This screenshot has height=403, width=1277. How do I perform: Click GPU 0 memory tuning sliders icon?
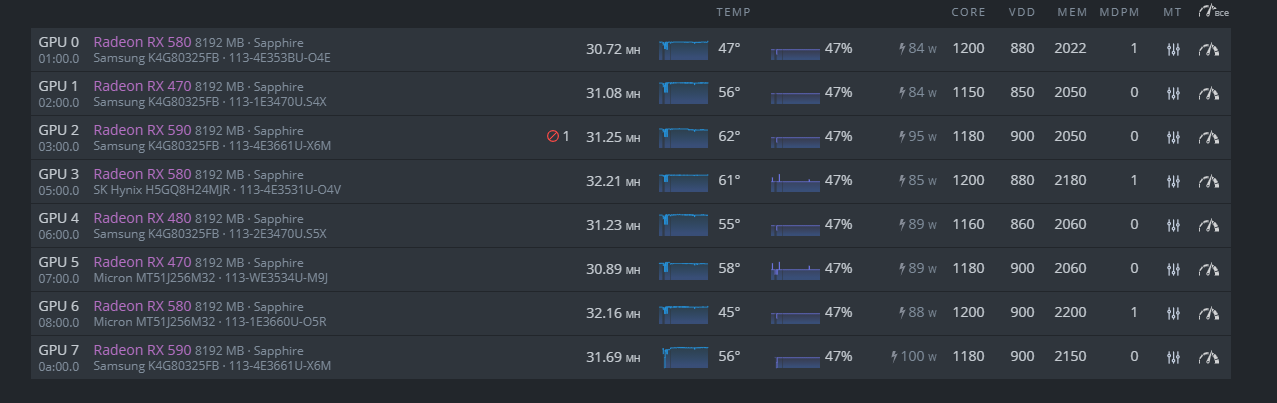coord(1174,49)
